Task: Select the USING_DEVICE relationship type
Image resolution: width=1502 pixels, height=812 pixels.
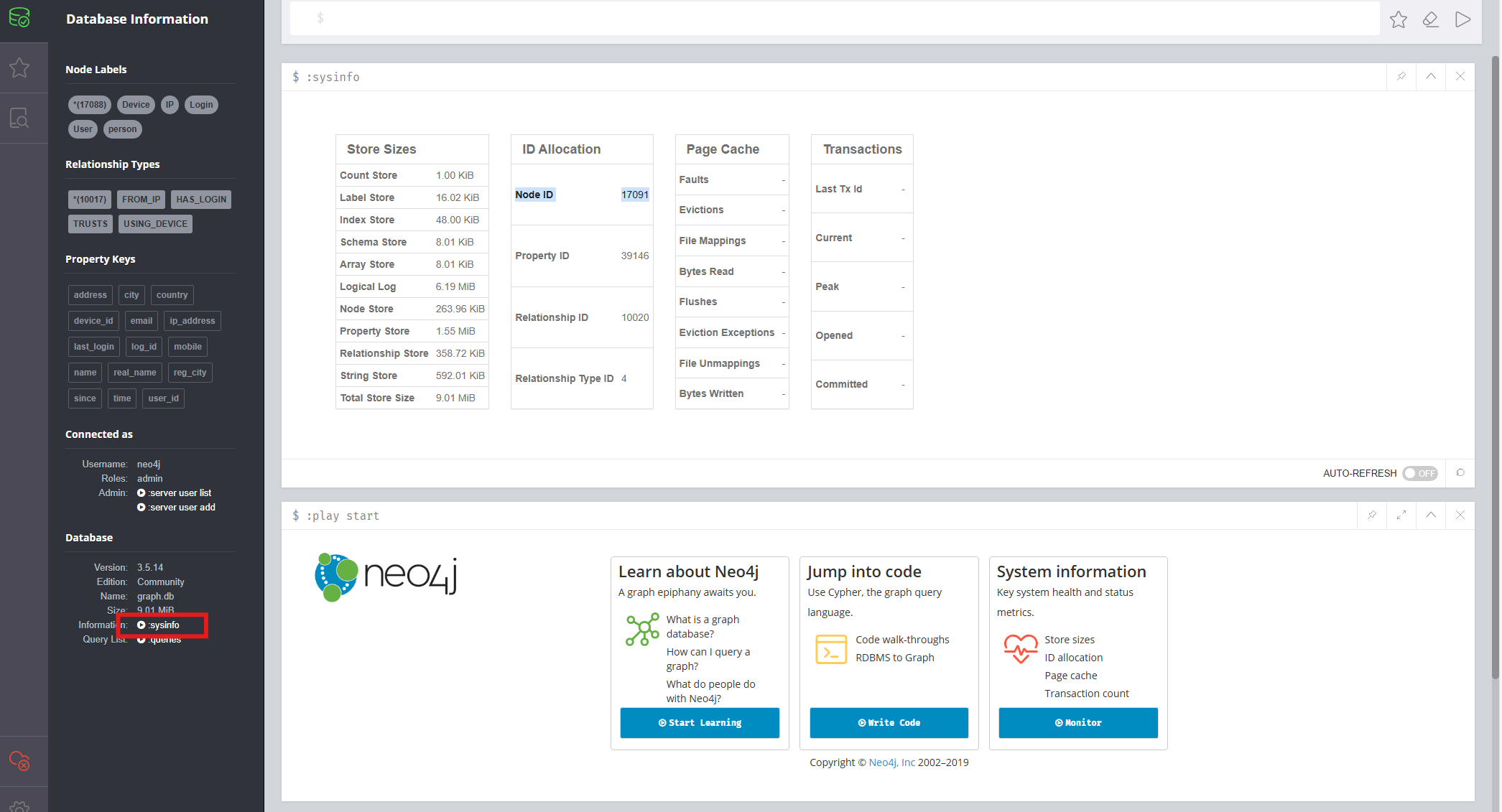Action: click(155, 224)
